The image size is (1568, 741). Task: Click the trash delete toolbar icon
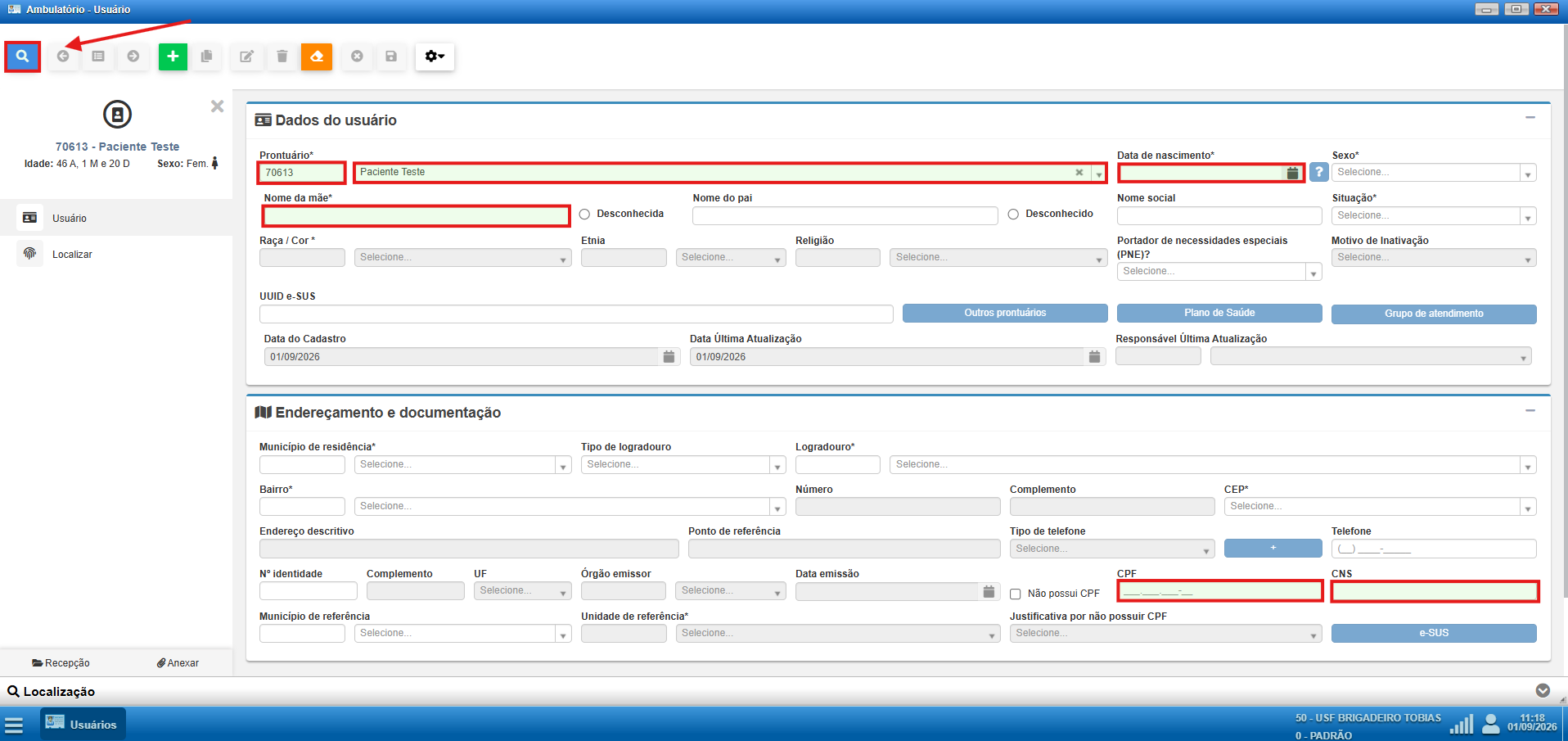282,56
